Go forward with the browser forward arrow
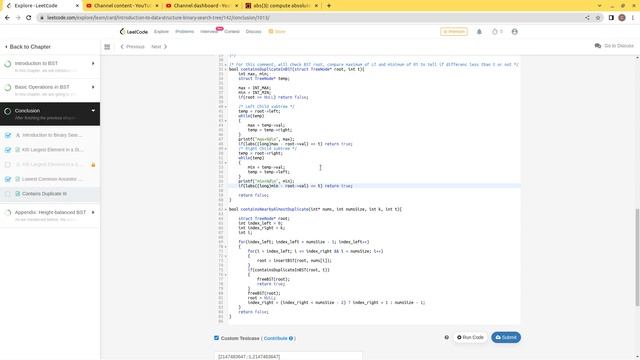640x360 pixels. click(18, 18)
